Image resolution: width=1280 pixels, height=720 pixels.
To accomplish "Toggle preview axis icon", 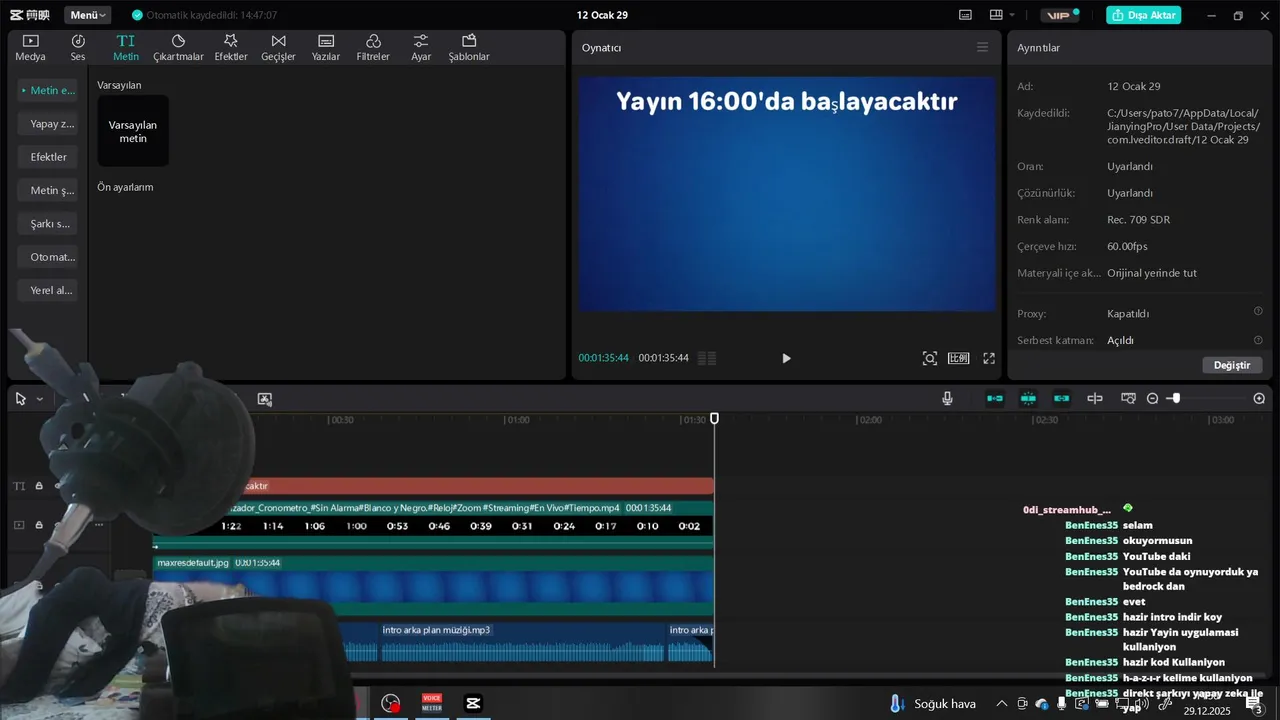I will pyautogui.click(x=1095, y=398).
